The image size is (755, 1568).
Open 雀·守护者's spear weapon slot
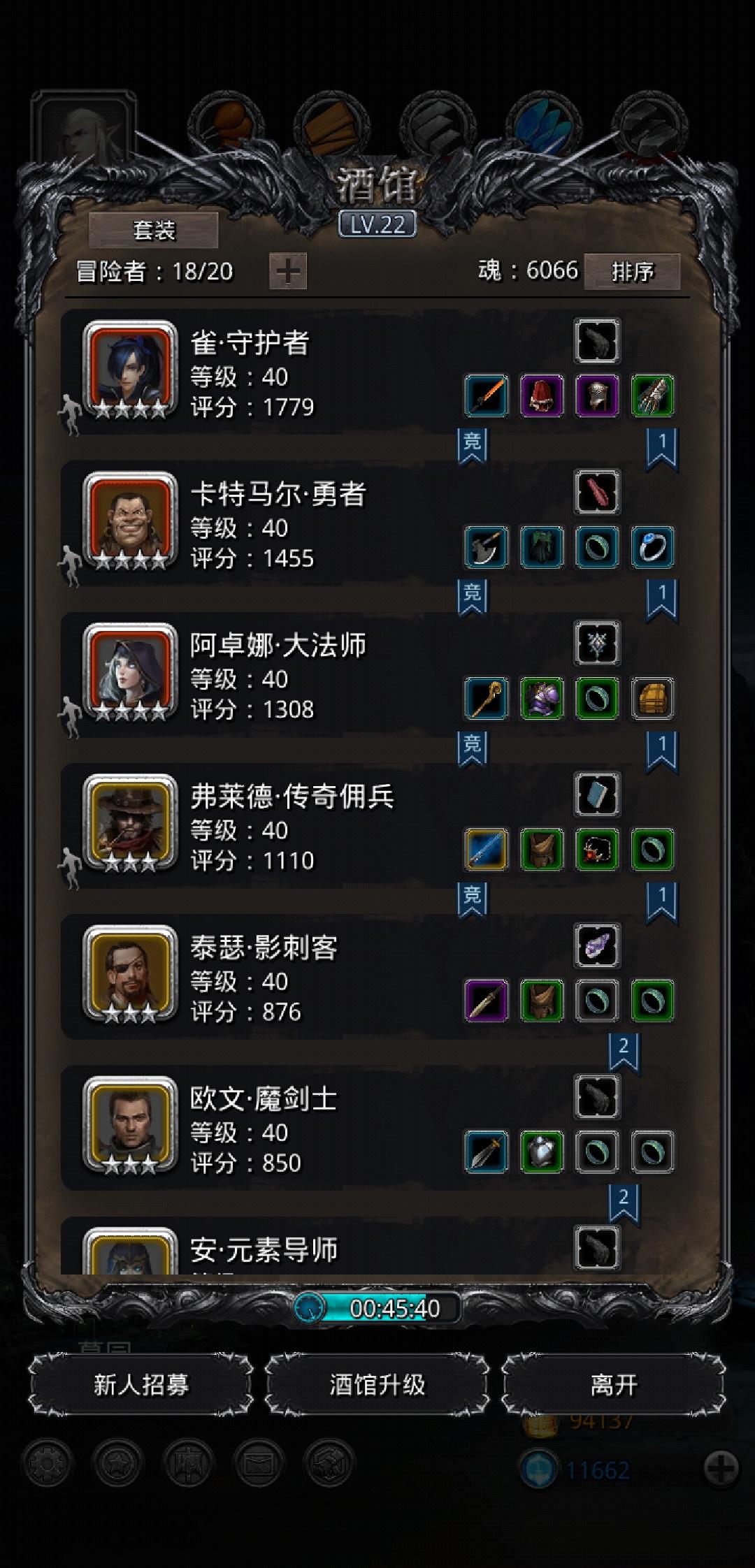pyautogui.click(x=486, y=395)
